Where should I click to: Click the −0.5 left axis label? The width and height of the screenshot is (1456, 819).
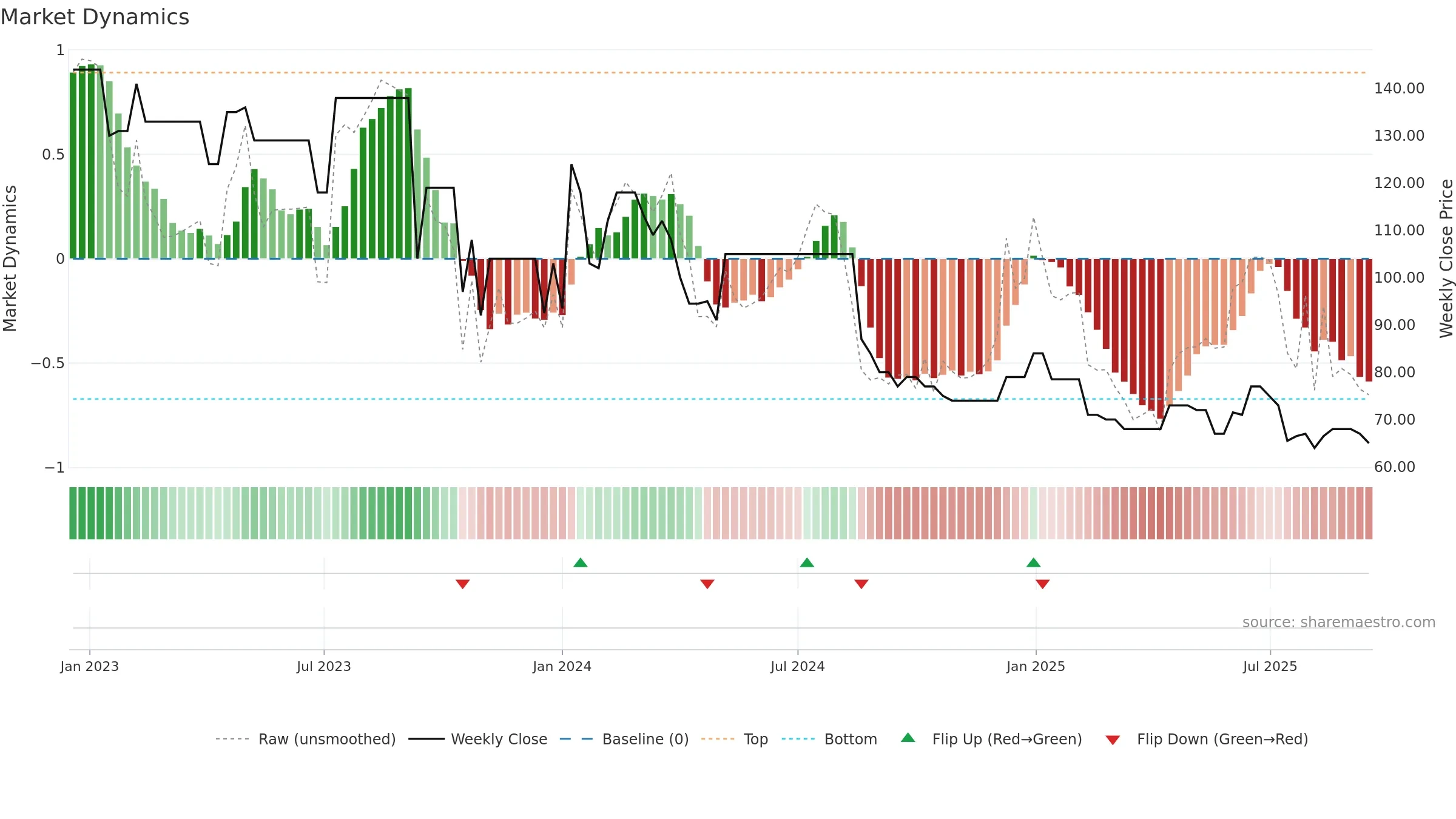coord(48,363)
